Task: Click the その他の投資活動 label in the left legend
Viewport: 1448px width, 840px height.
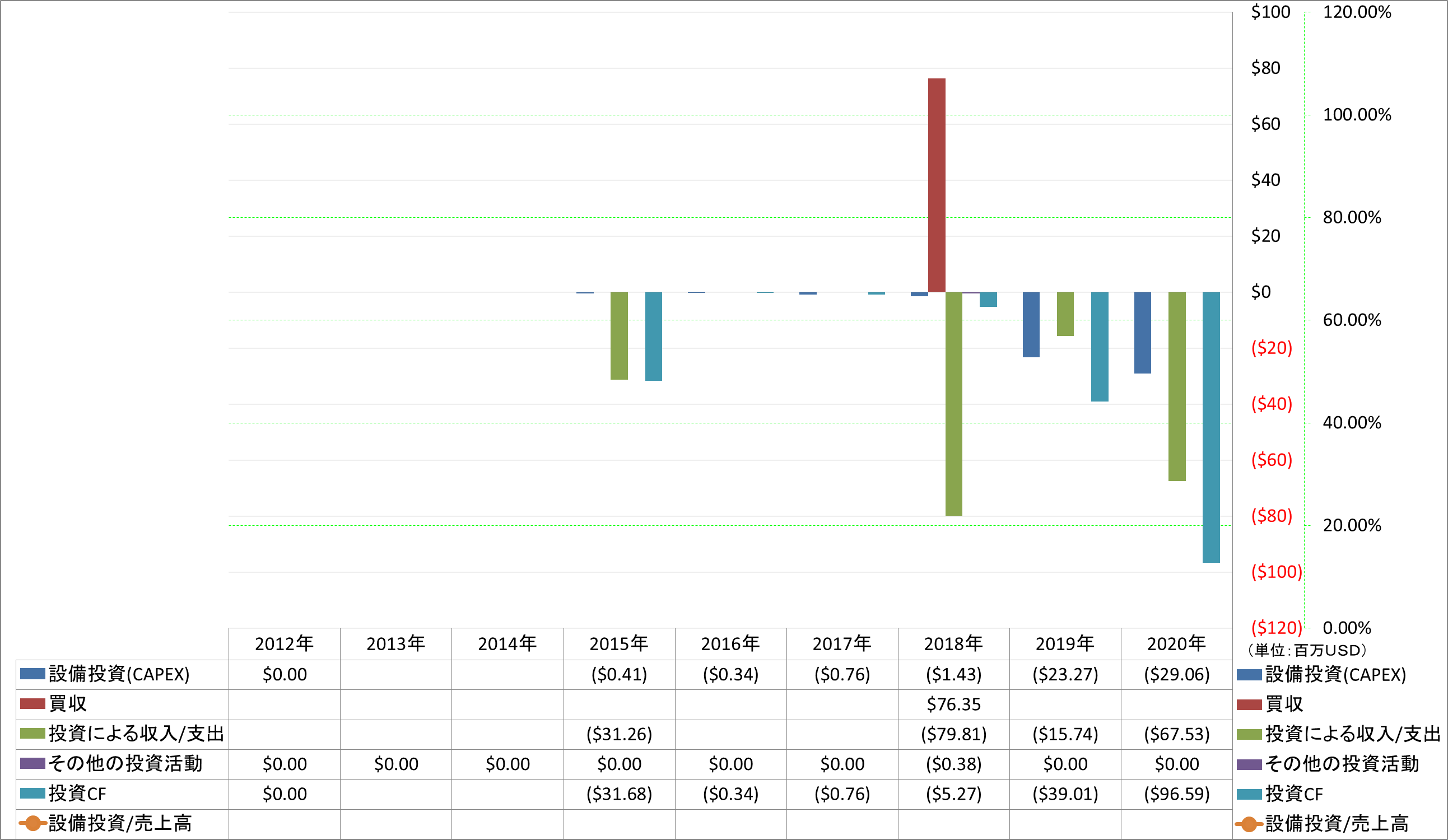Action: (x=125, y=764)
